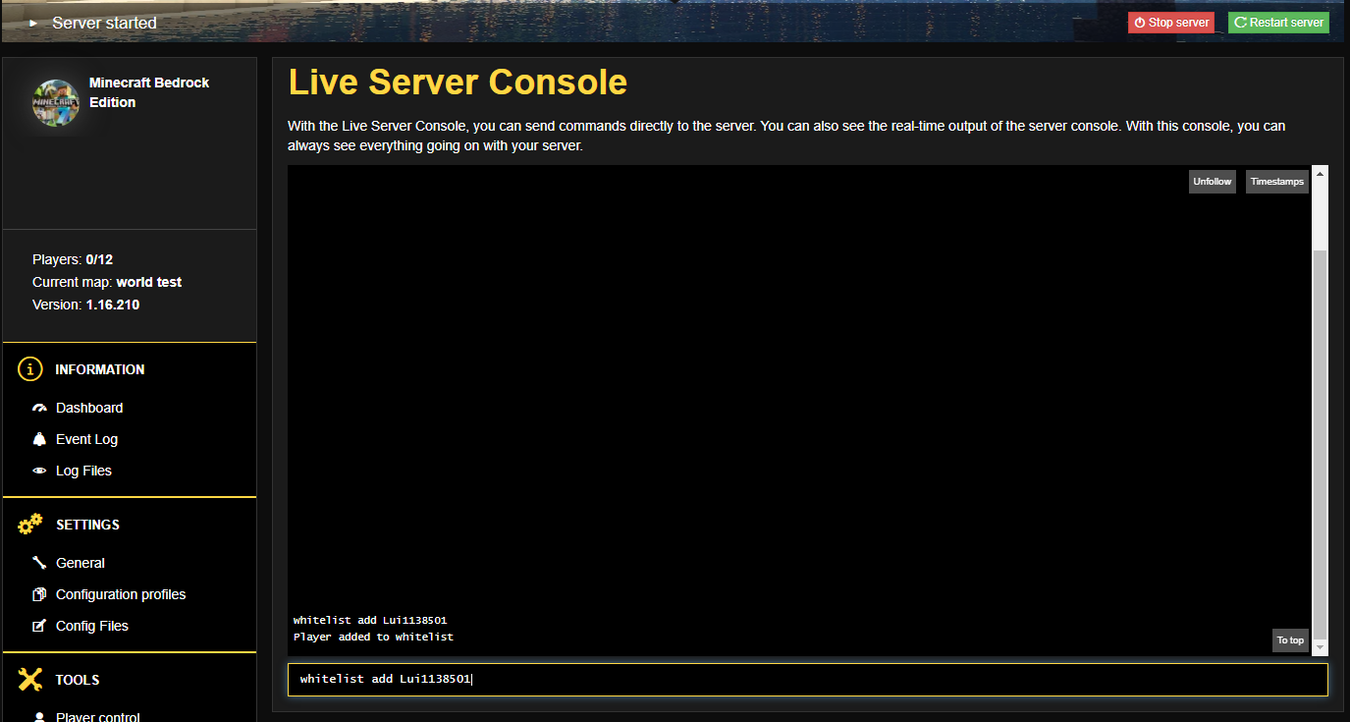The image size is (1350, 722).
Task: Click the console command input field
Action: click(x=807, y=680)
